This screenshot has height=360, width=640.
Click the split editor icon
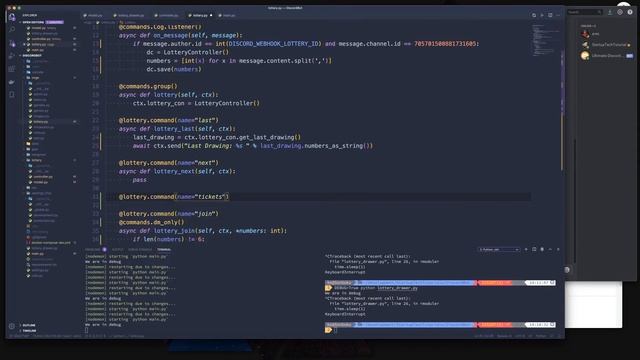click(x=550, y=15)
